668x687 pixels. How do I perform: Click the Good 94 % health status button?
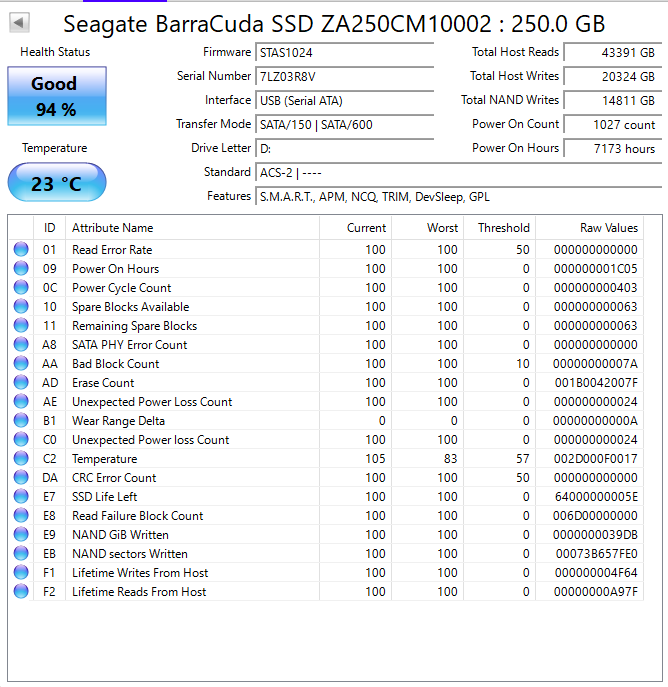tap(57, 96)
